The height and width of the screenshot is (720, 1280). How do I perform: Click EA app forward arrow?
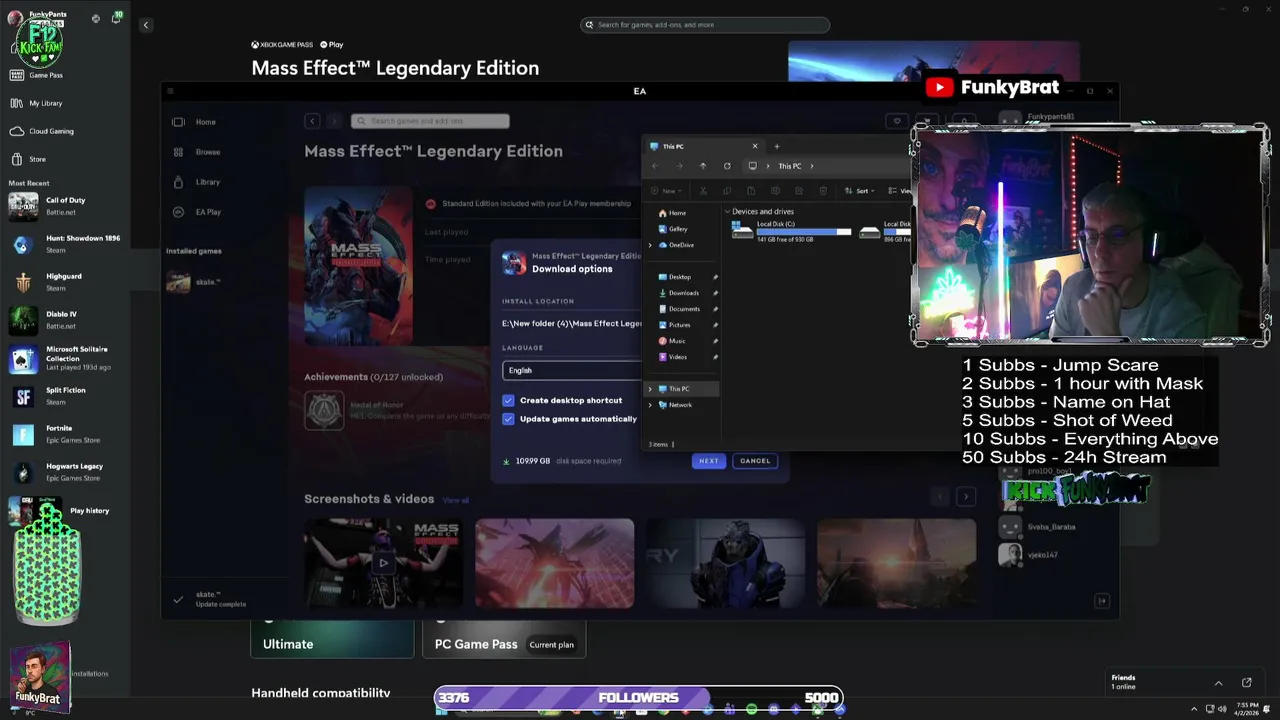(x=334, y=121)
